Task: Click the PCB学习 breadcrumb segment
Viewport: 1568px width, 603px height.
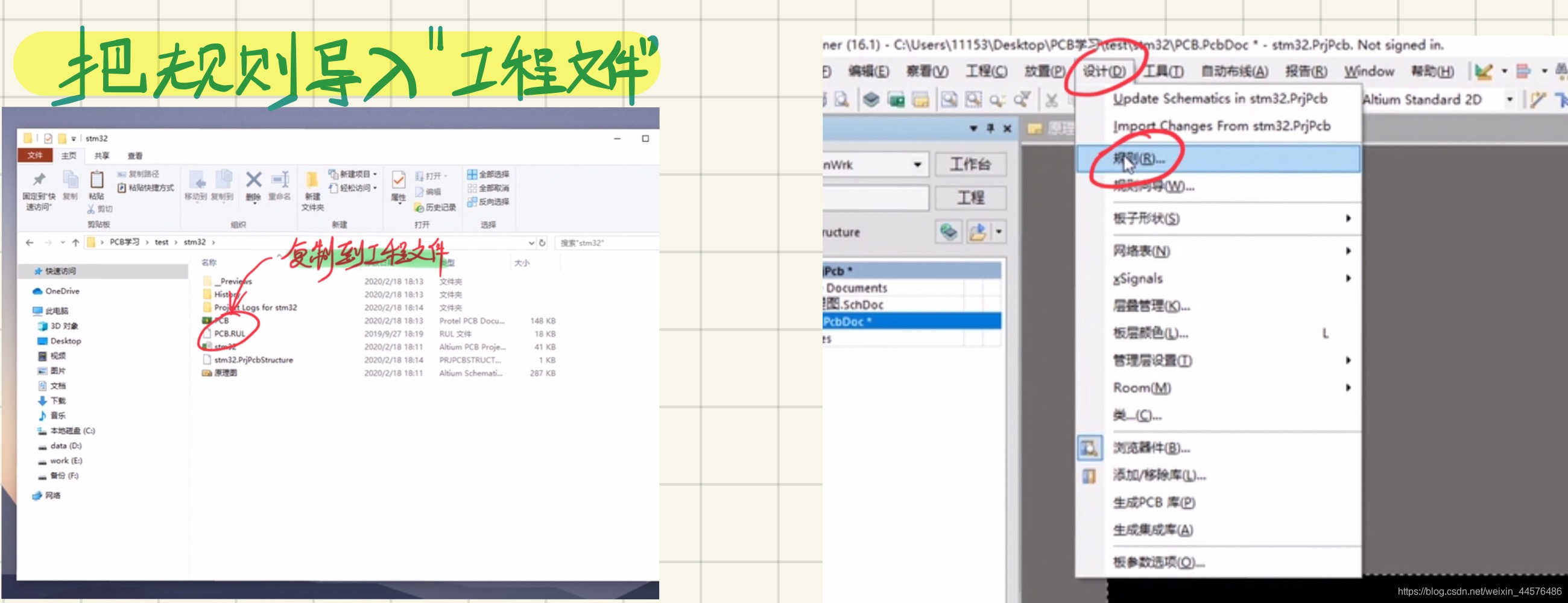Action: (x=124, y=242)
